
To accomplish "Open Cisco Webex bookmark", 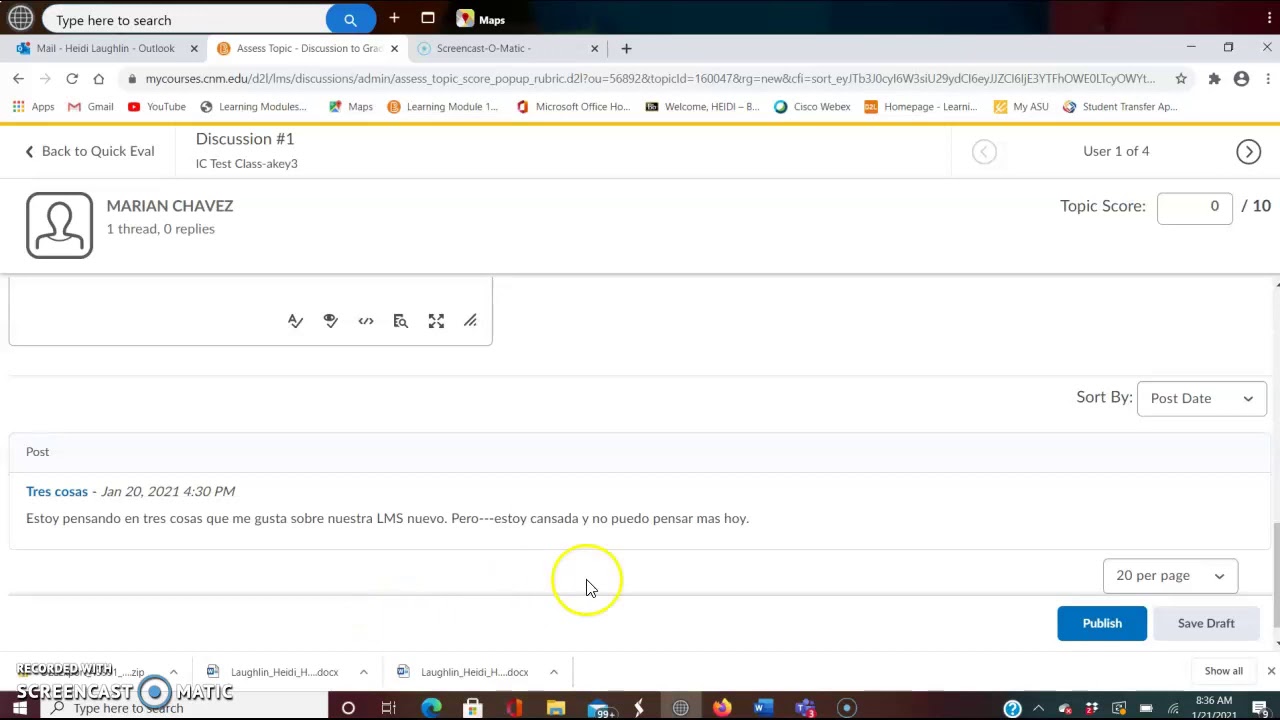I will (x=812, y=106).
